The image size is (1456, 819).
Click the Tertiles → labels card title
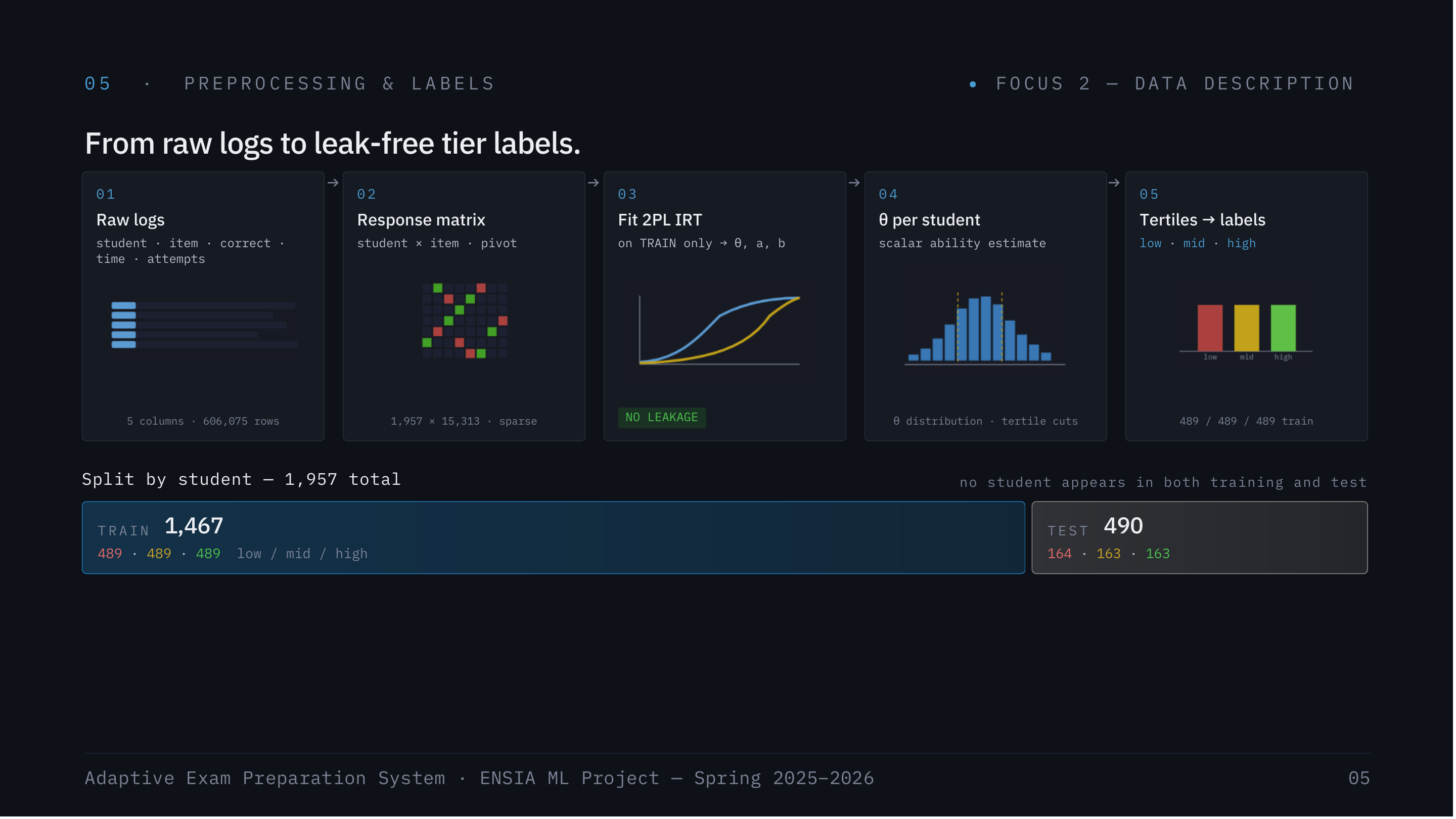tap(1204, 220)
